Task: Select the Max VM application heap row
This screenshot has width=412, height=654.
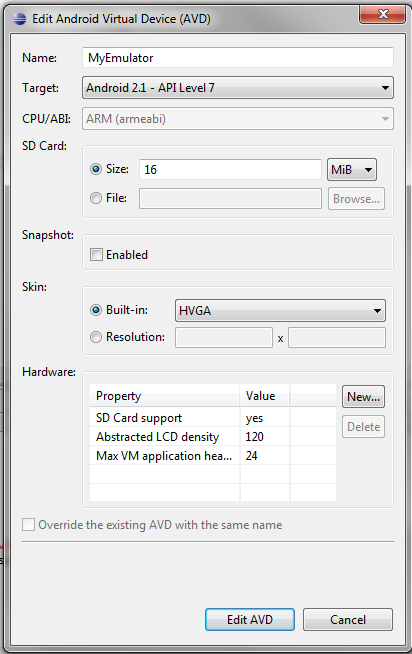Action: point(213,455)
